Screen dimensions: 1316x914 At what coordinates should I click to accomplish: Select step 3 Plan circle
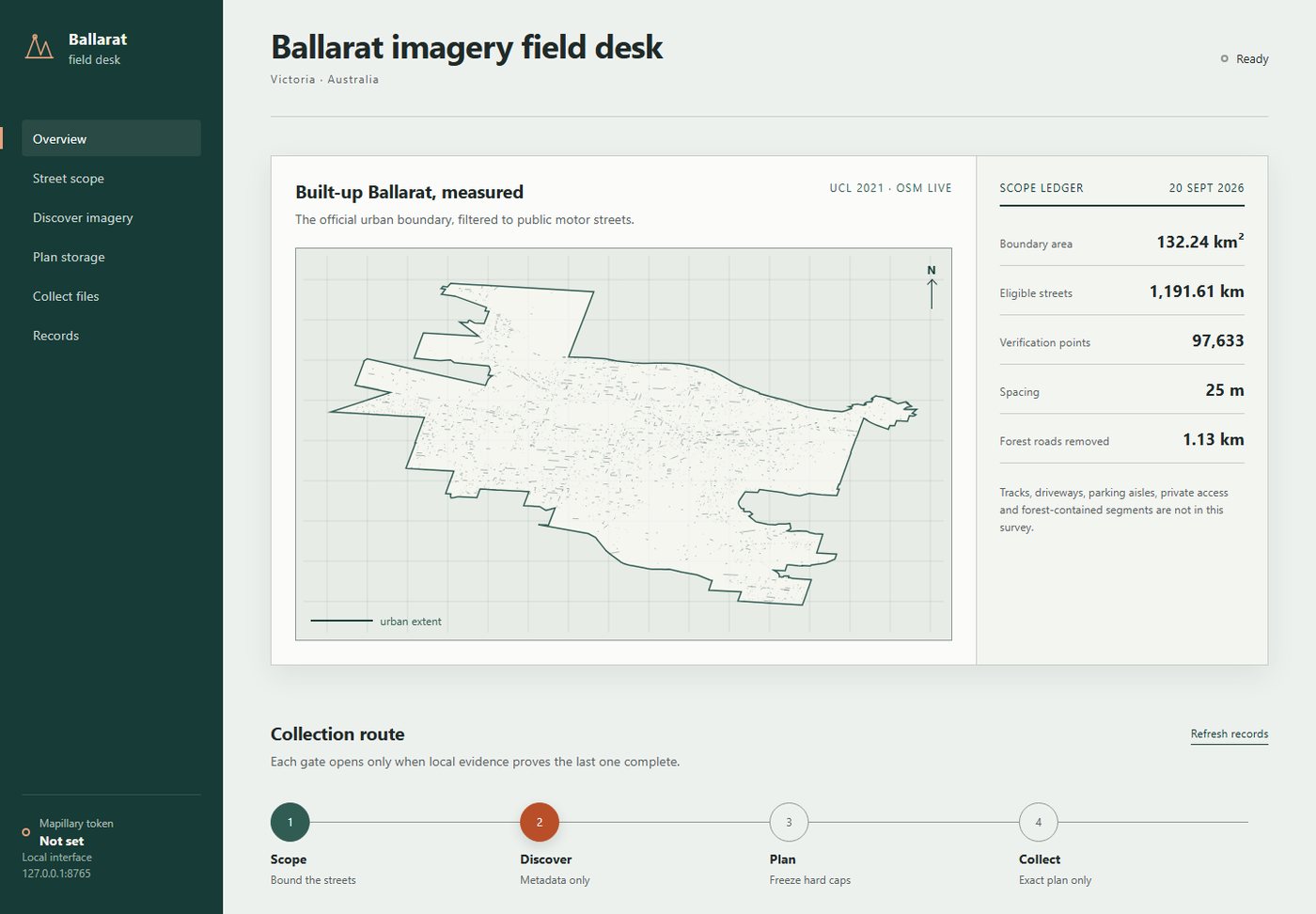coord(789,823)
